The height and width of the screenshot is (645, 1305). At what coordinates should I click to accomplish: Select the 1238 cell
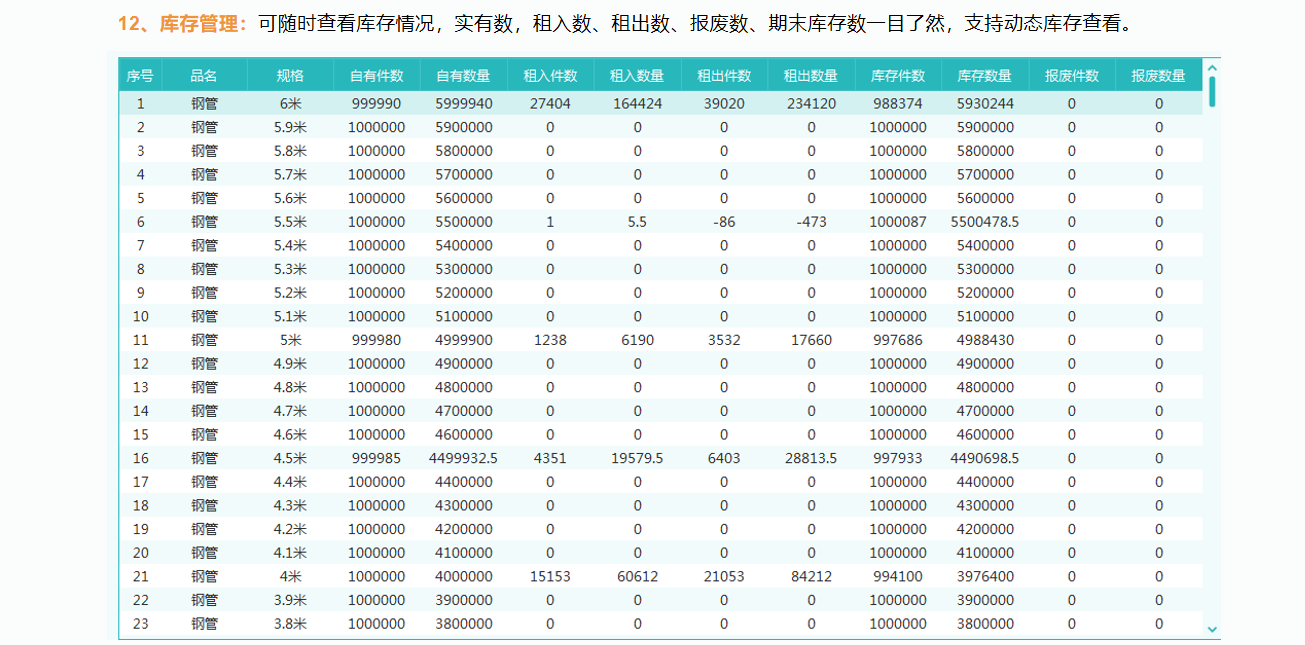[550, 340]
